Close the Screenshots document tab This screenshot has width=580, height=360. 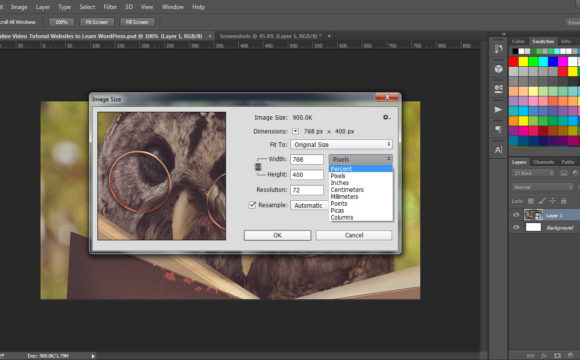(x=329, y=36)
